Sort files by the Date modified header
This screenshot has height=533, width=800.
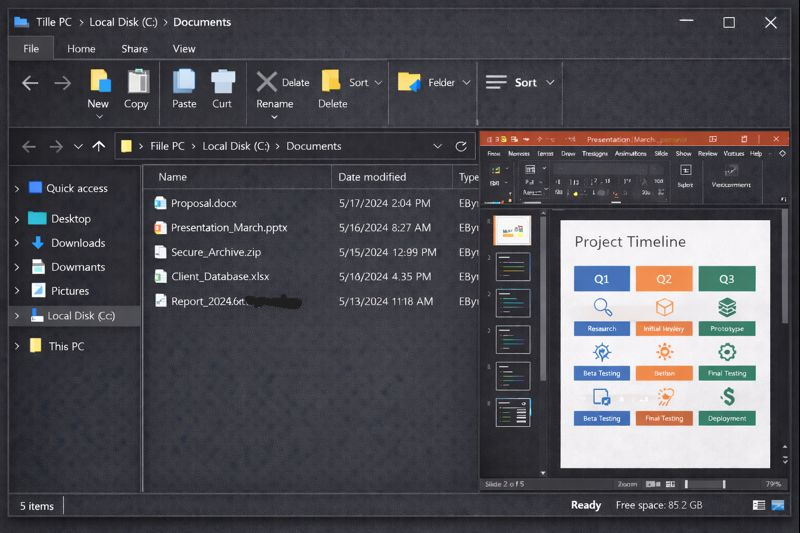click(x=372, y=177)
